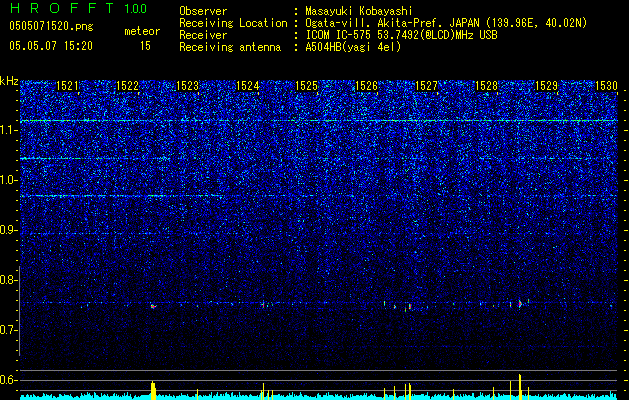Click the 1526 time marker
629x400 pixels.
[x=367, y=86]
